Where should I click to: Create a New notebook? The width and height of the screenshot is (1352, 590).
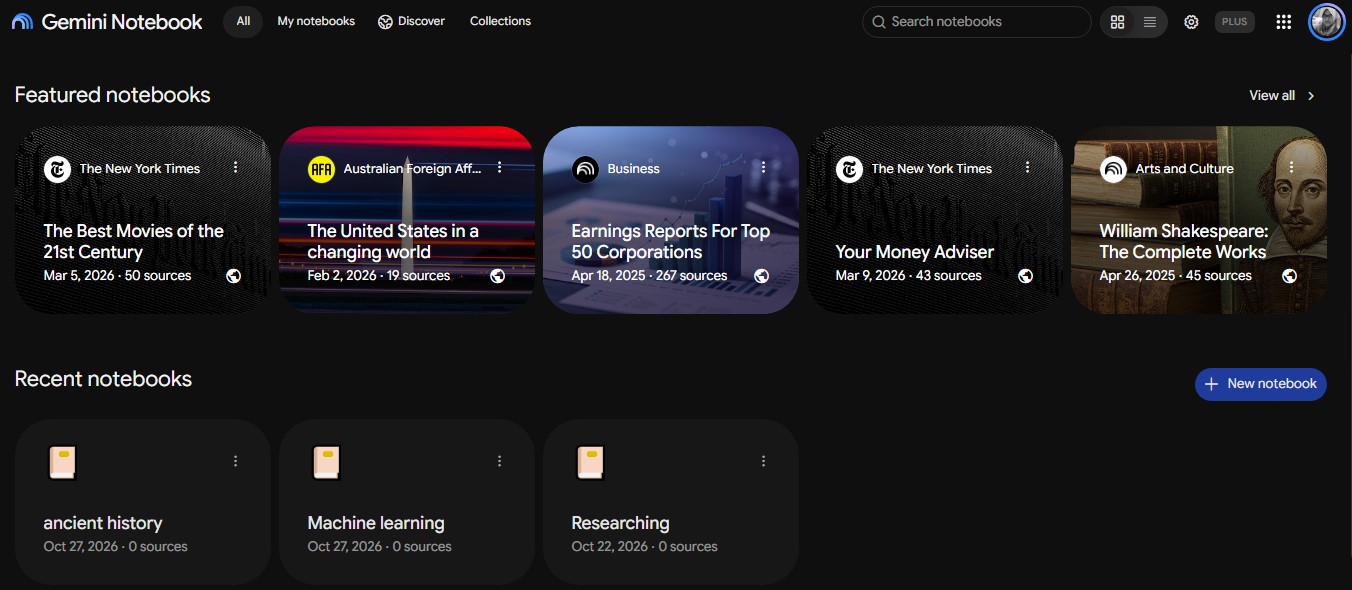[1260, 384]
